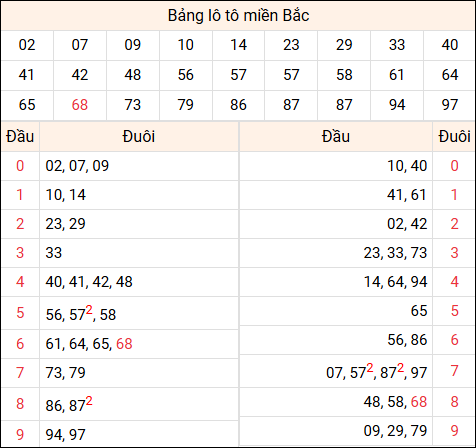The image size is (476, 448).
Task: Choose the lone 94 cell in number grid
Action: 397,105
